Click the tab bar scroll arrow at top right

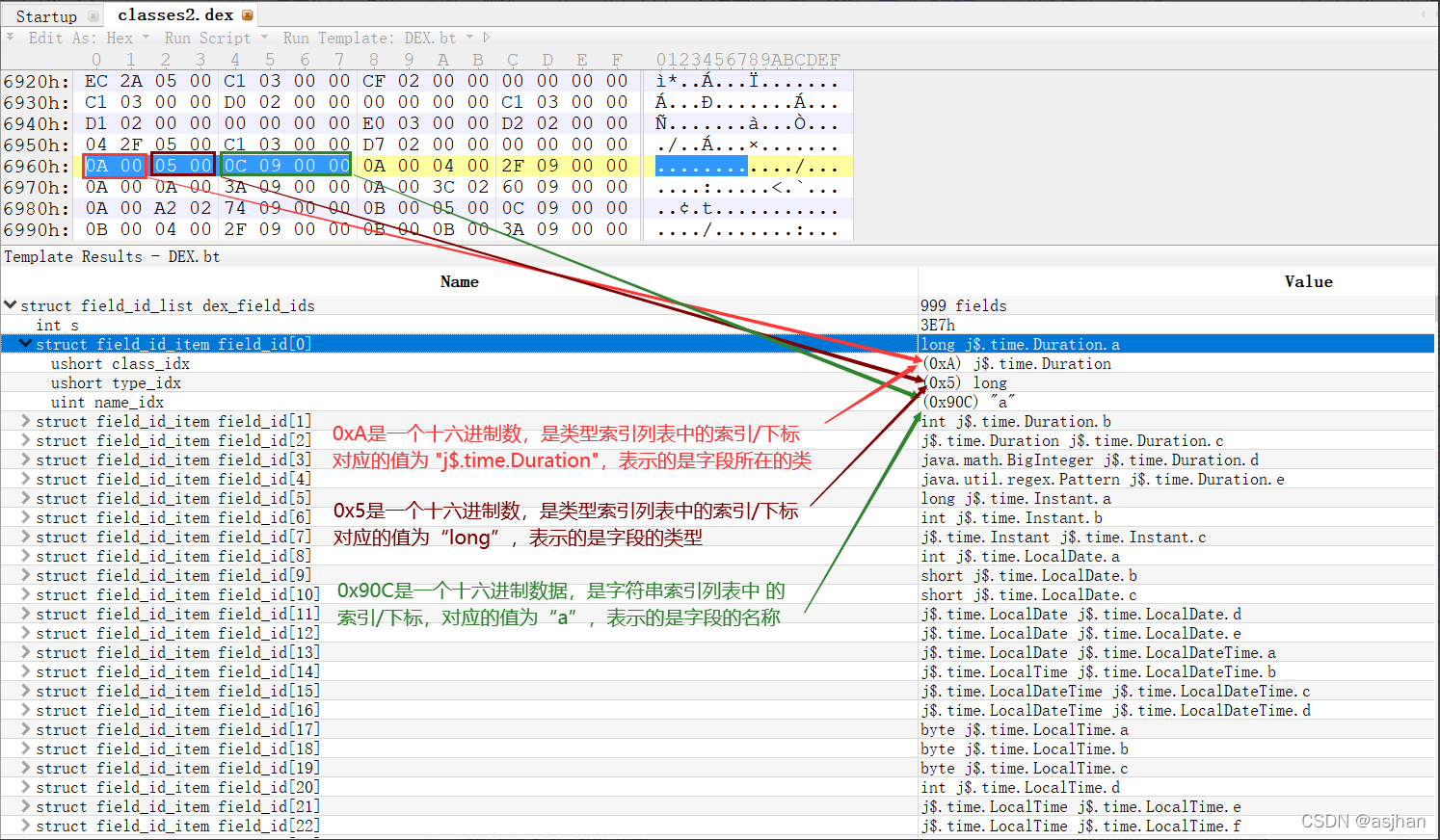click(1425, 14)
